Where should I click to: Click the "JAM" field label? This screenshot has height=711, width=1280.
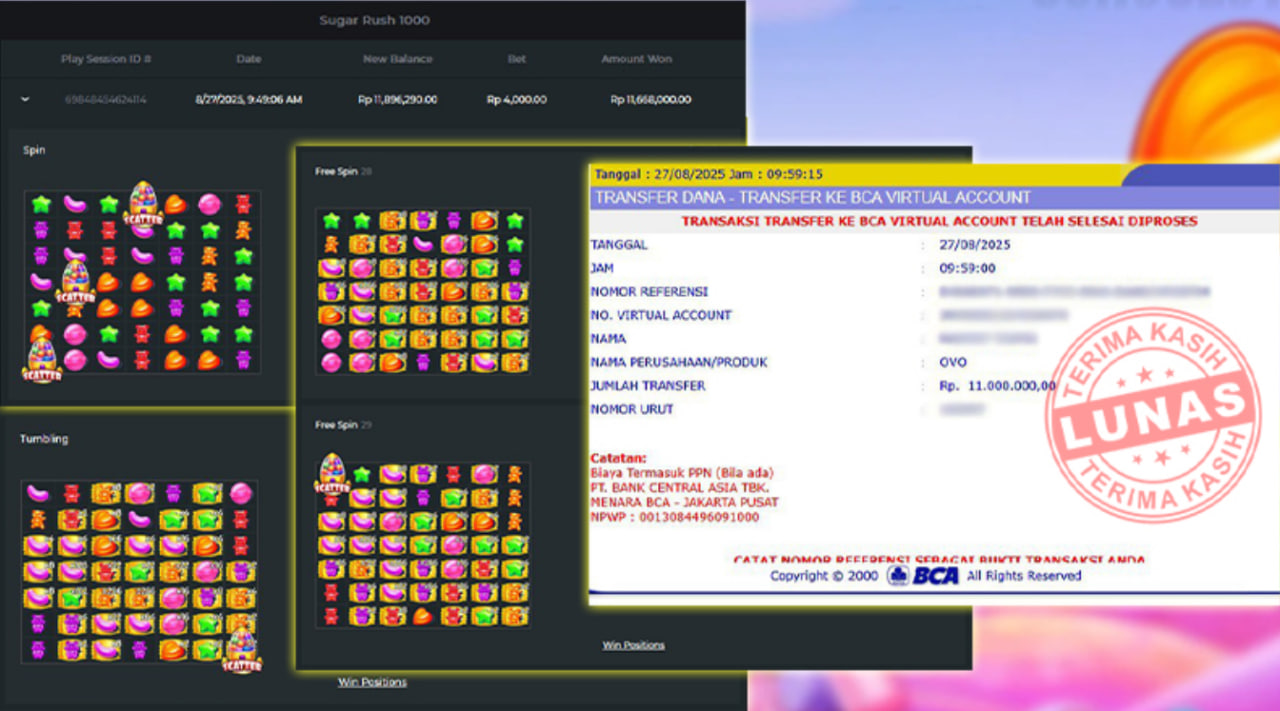602,268
